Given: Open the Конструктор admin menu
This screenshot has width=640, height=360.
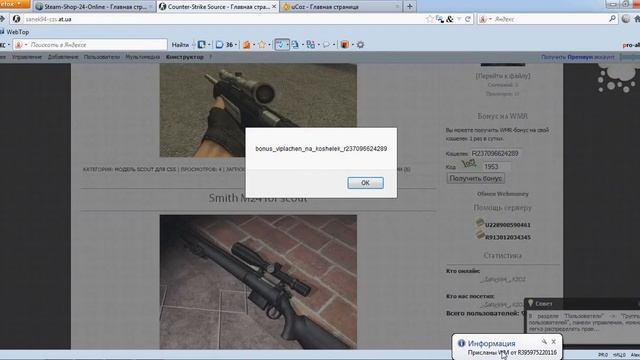Looking at the screenshot, I should (x=184, y=57).
